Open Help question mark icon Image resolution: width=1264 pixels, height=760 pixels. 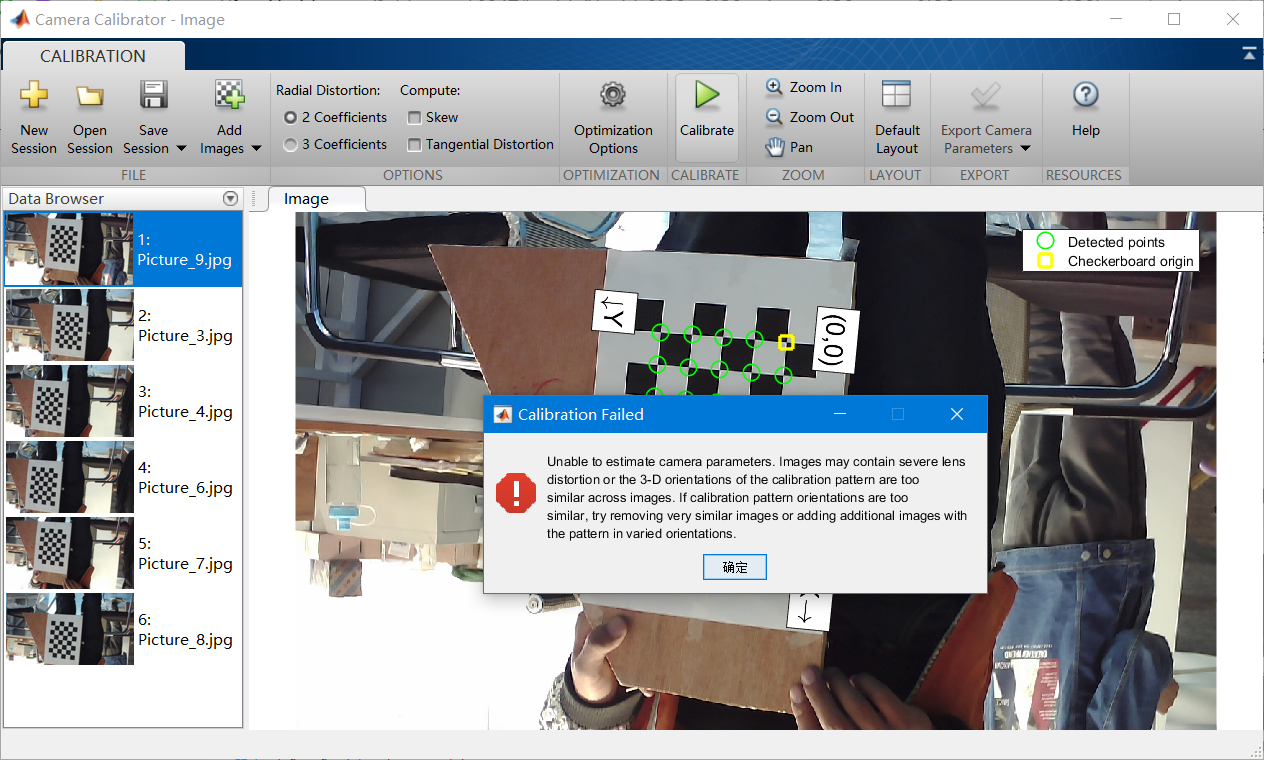click(1085, 96)
